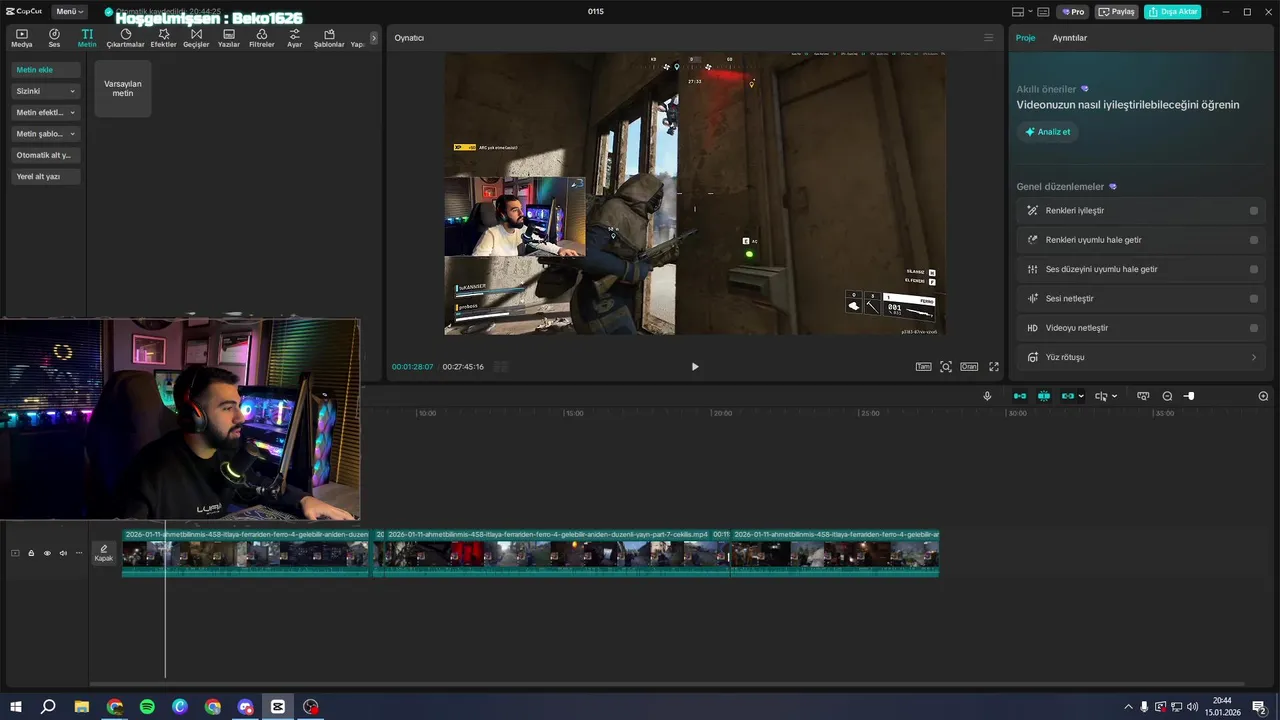Screen dimensions: 1280x720
Task: Enable Sesi netleştir checkbox
Action: tap(1254, 299)
